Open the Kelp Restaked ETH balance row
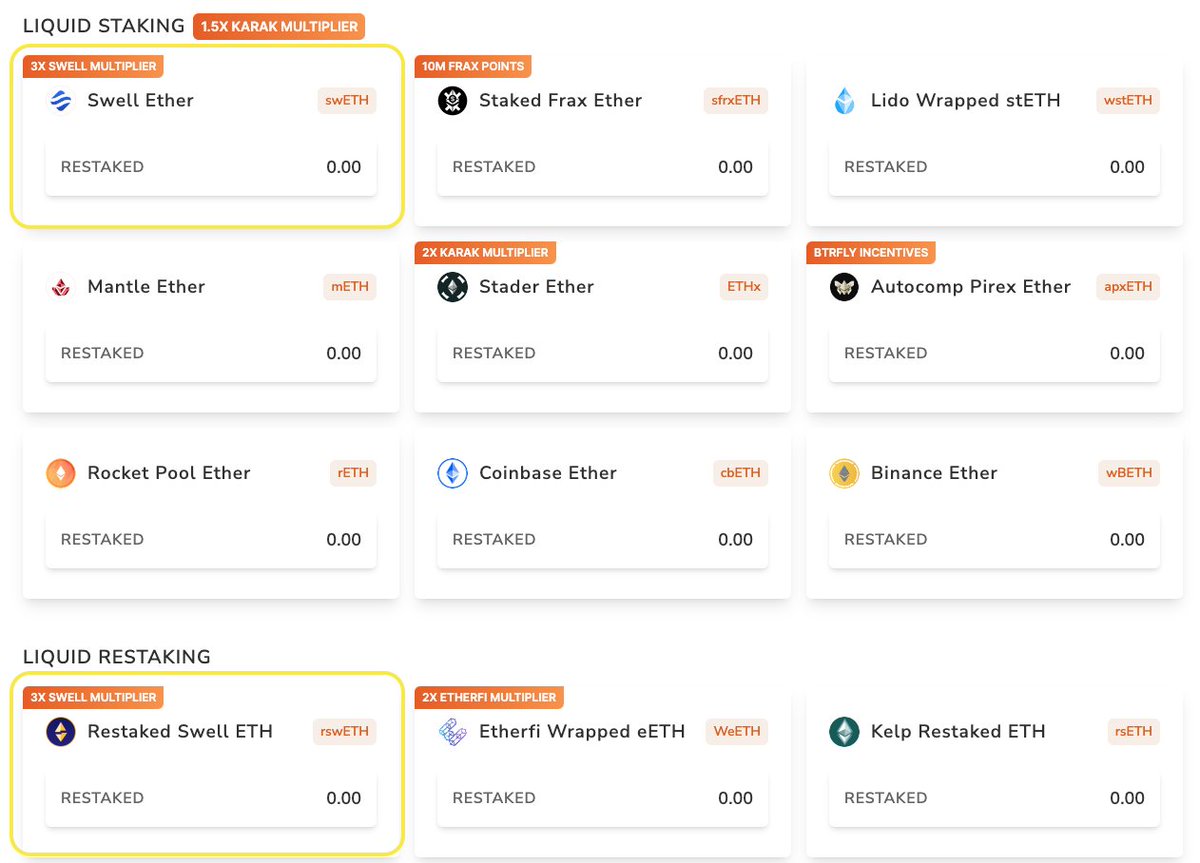The image size is (1200, 863). [995, 798]
